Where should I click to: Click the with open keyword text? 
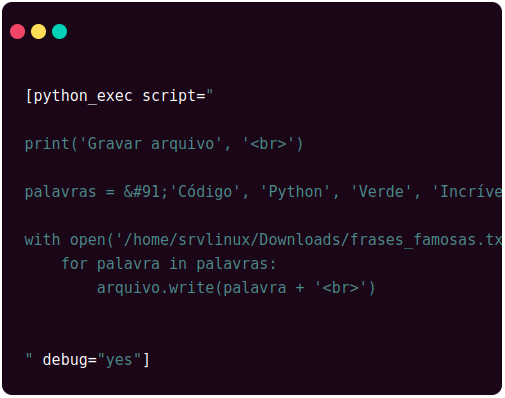click(65, 240)
